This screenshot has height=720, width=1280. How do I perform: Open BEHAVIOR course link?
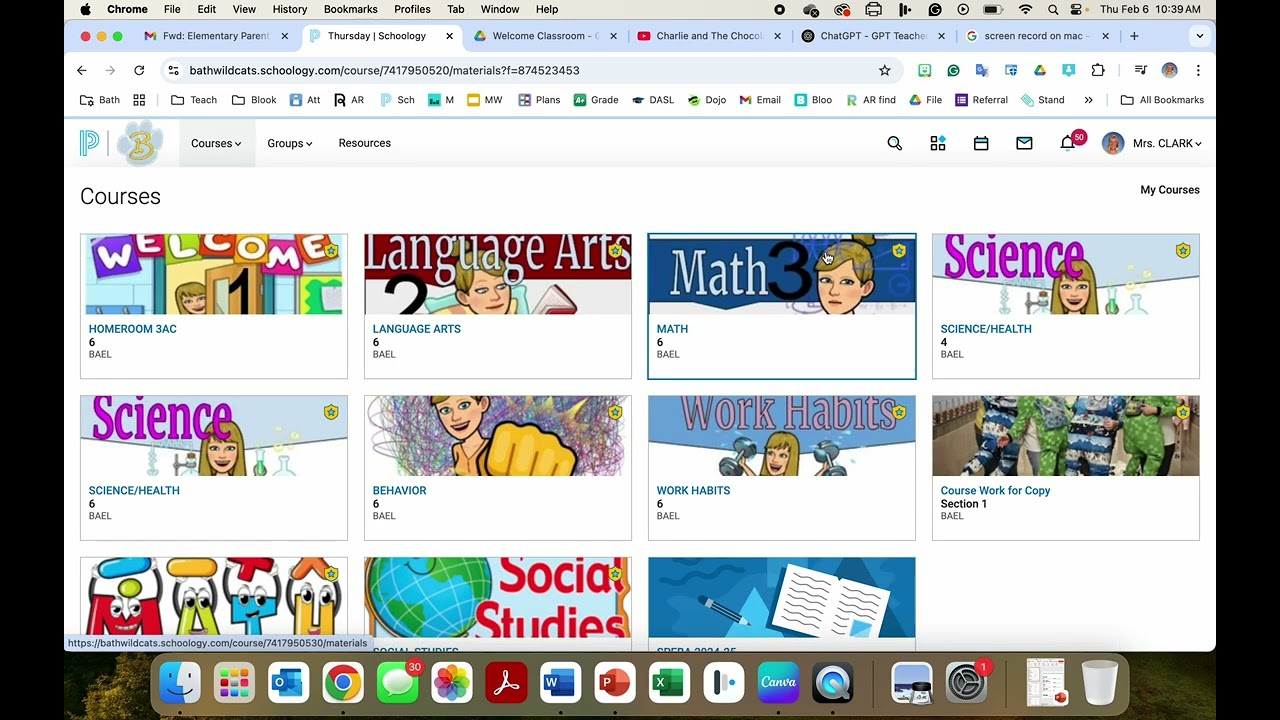coord(399,491)
